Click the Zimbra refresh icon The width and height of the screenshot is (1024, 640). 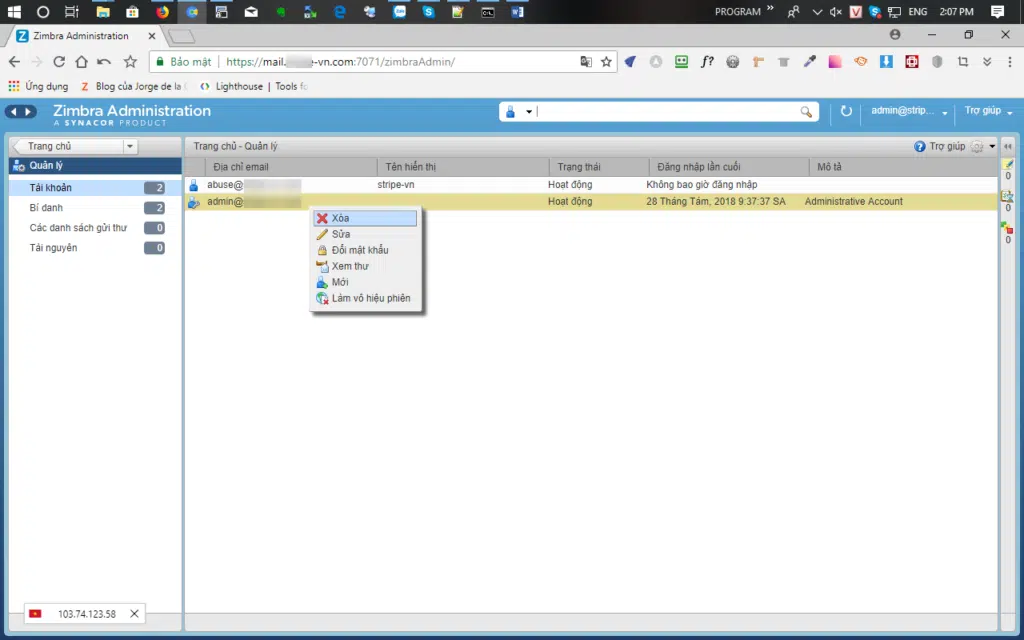point(846,112)
